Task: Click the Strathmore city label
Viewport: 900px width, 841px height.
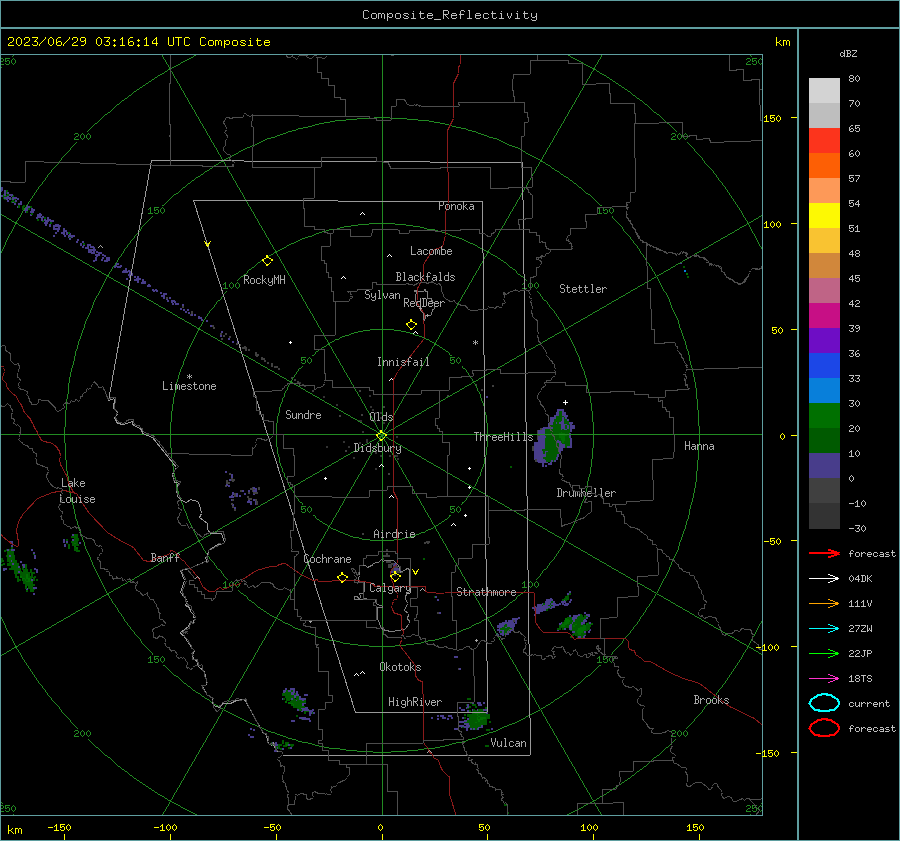Action: coord(486,592)
